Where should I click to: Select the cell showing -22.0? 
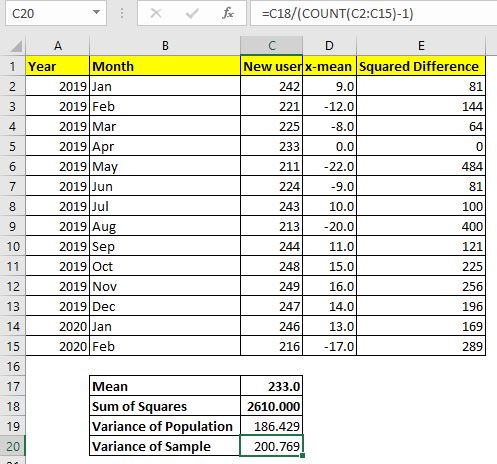[329, 166]
